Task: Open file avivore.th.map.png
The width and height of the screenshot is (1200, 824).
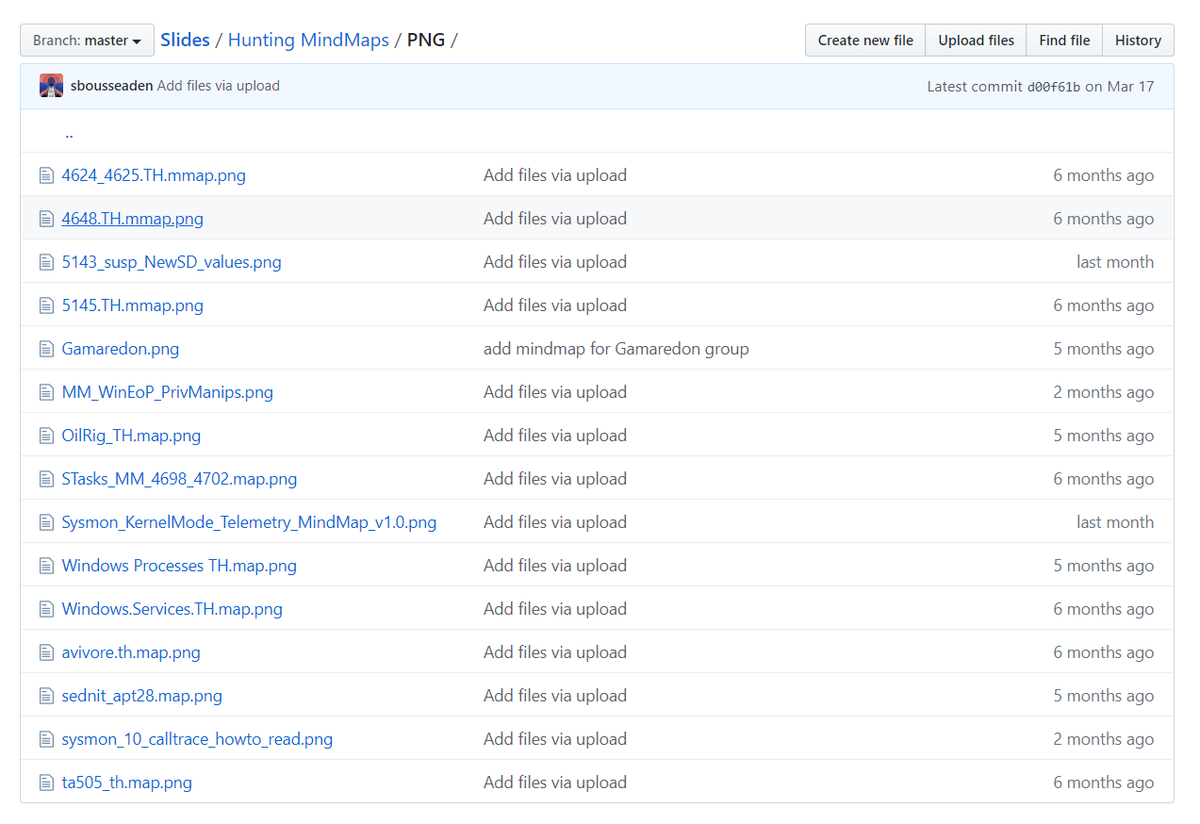Action: [x=131, y=652]
